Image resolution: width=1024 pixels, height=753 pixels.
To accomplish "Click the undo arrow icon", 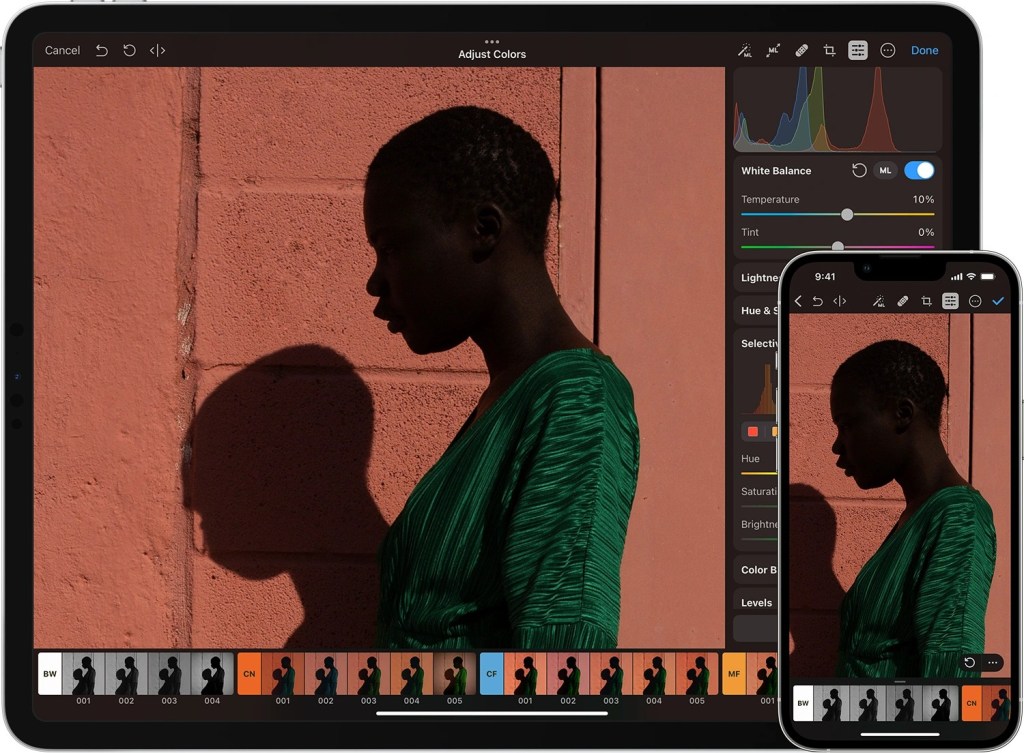I will (103, 50).
